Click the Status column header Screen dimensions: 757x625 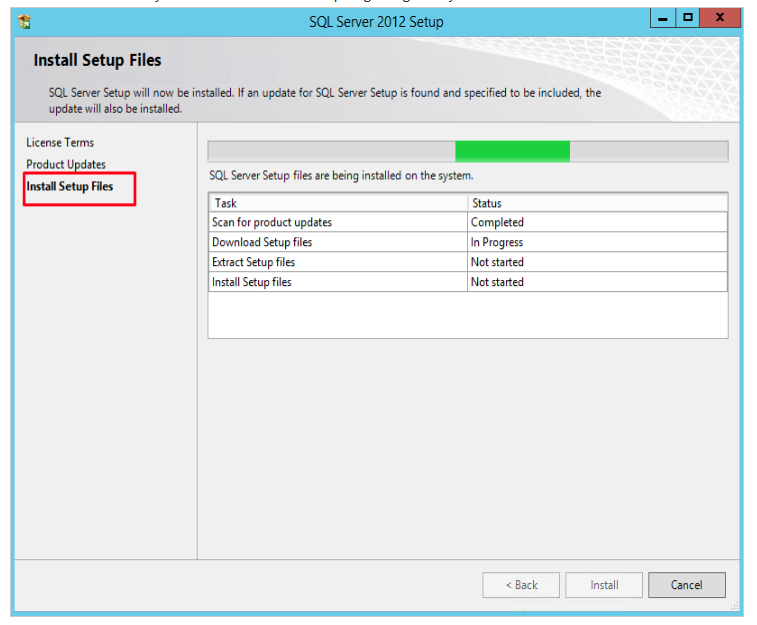(x=598, y=203)
